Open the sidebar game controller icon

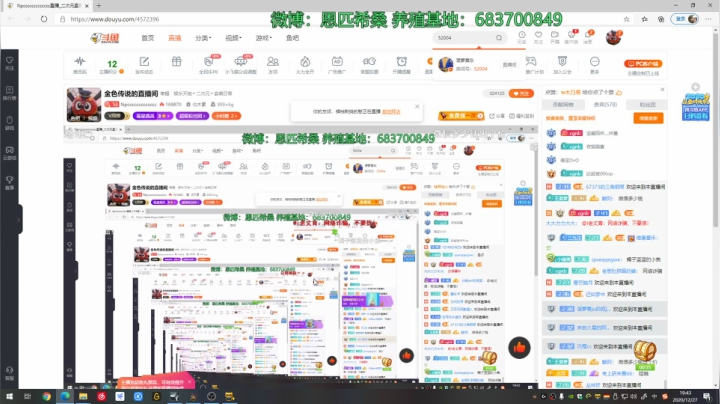[x=9, y=153]
